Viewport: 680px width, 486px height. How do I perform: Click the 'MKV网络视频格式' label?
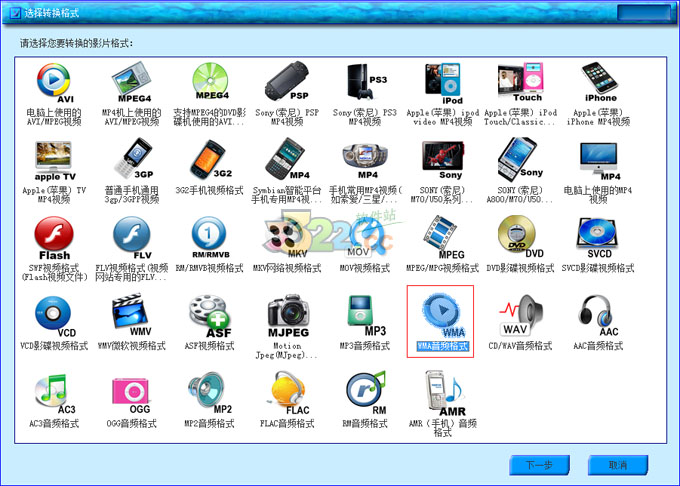(x=287, y=268)
